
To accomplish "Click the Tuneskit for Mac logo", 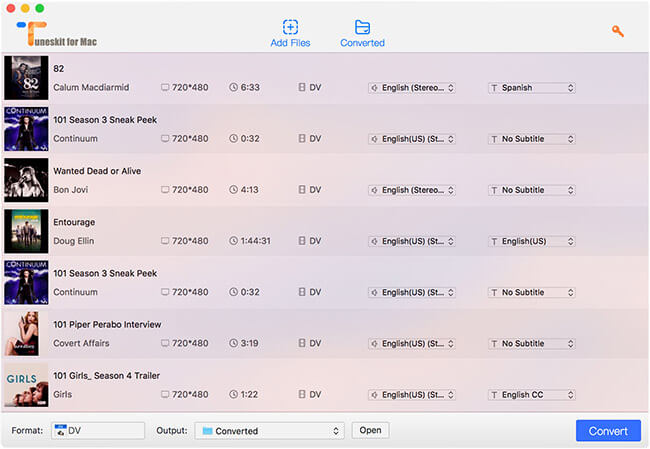I will tap(57, 34).
